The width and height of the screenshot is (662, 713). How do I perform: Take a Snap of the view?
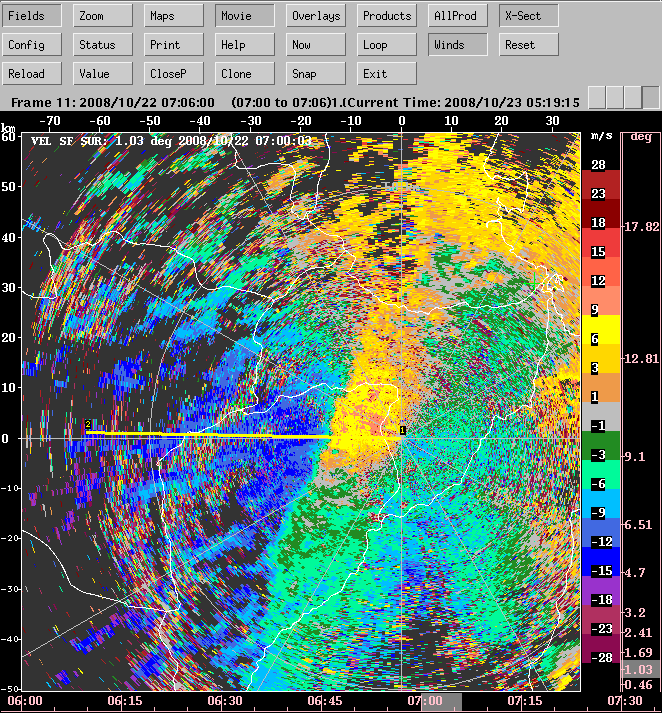[x=316, y=74]
